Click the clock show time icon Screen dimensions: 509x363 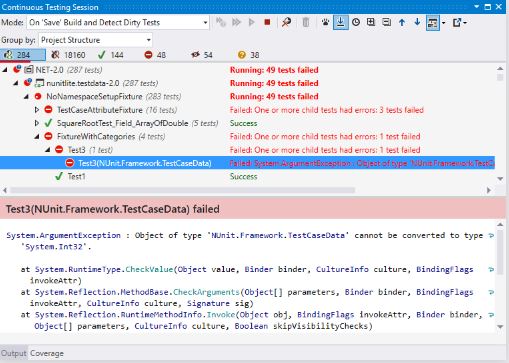(356, 22)
